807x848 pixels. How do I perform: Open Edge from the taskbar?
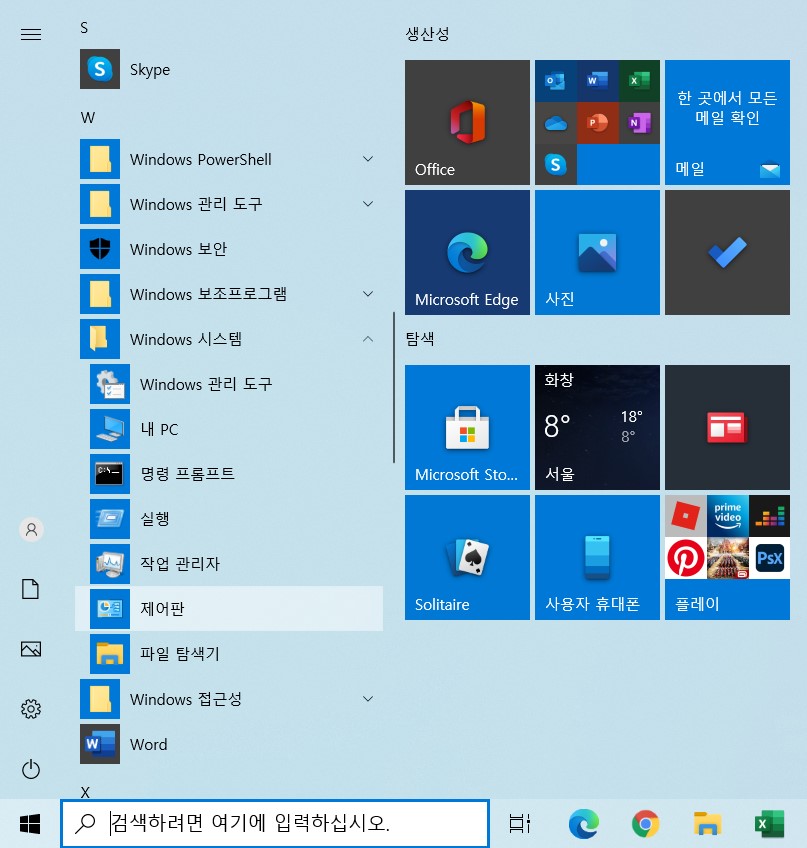point(584,824)
